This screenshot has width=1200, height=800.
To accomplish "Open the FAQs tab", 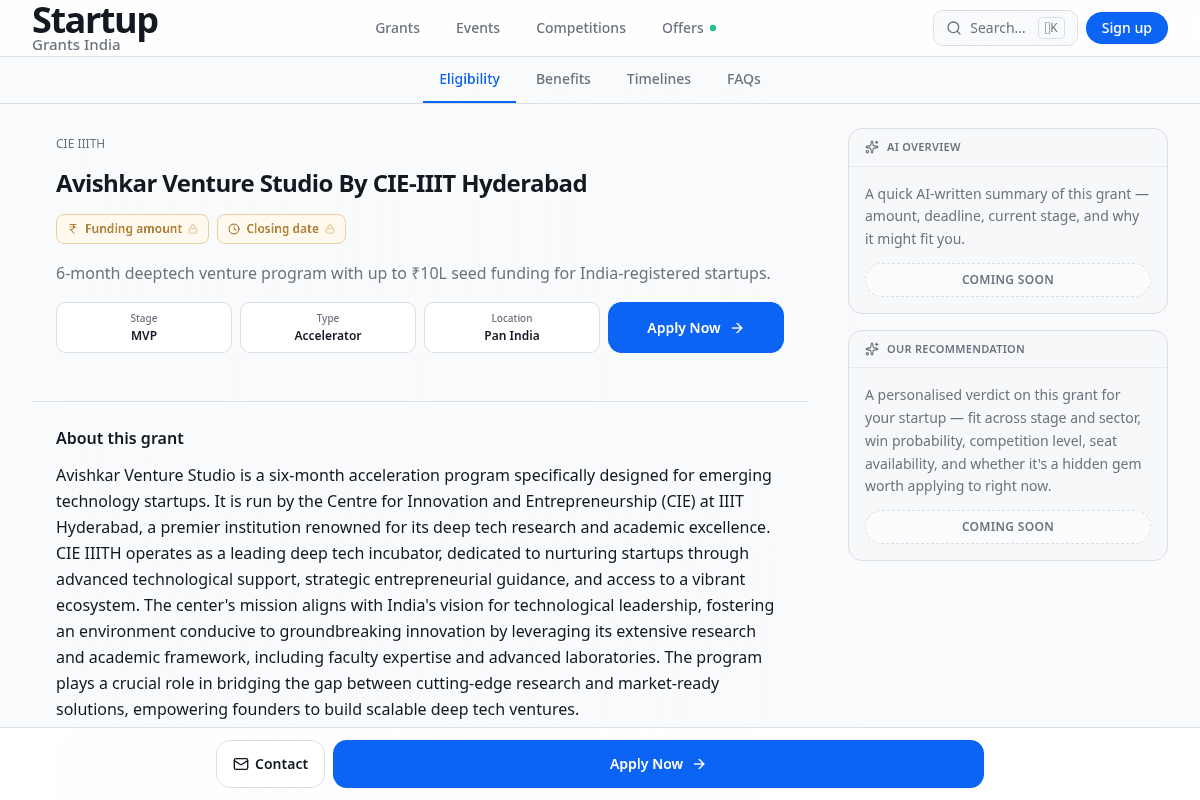I will click(744, 79).
